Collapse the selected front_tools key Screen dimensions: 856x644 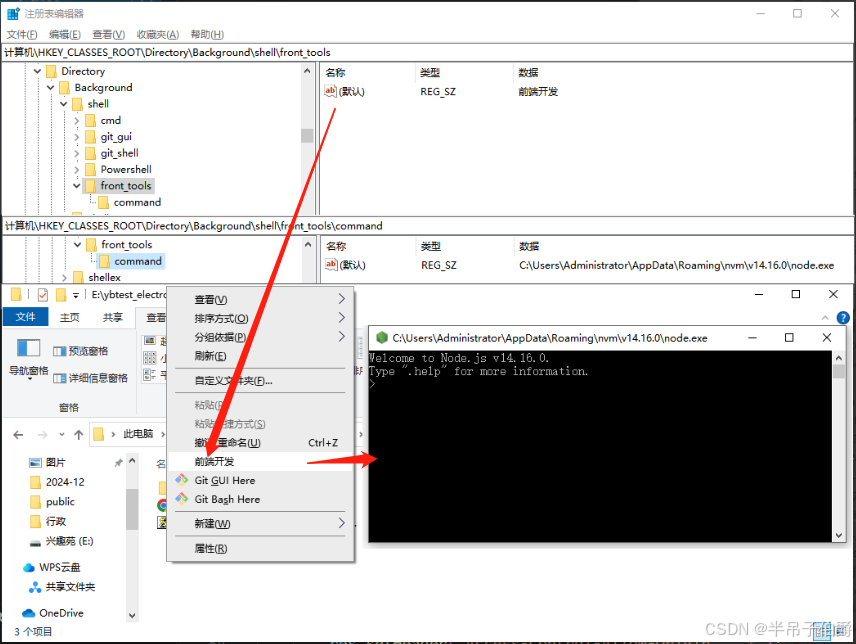[x=76, y=186]
